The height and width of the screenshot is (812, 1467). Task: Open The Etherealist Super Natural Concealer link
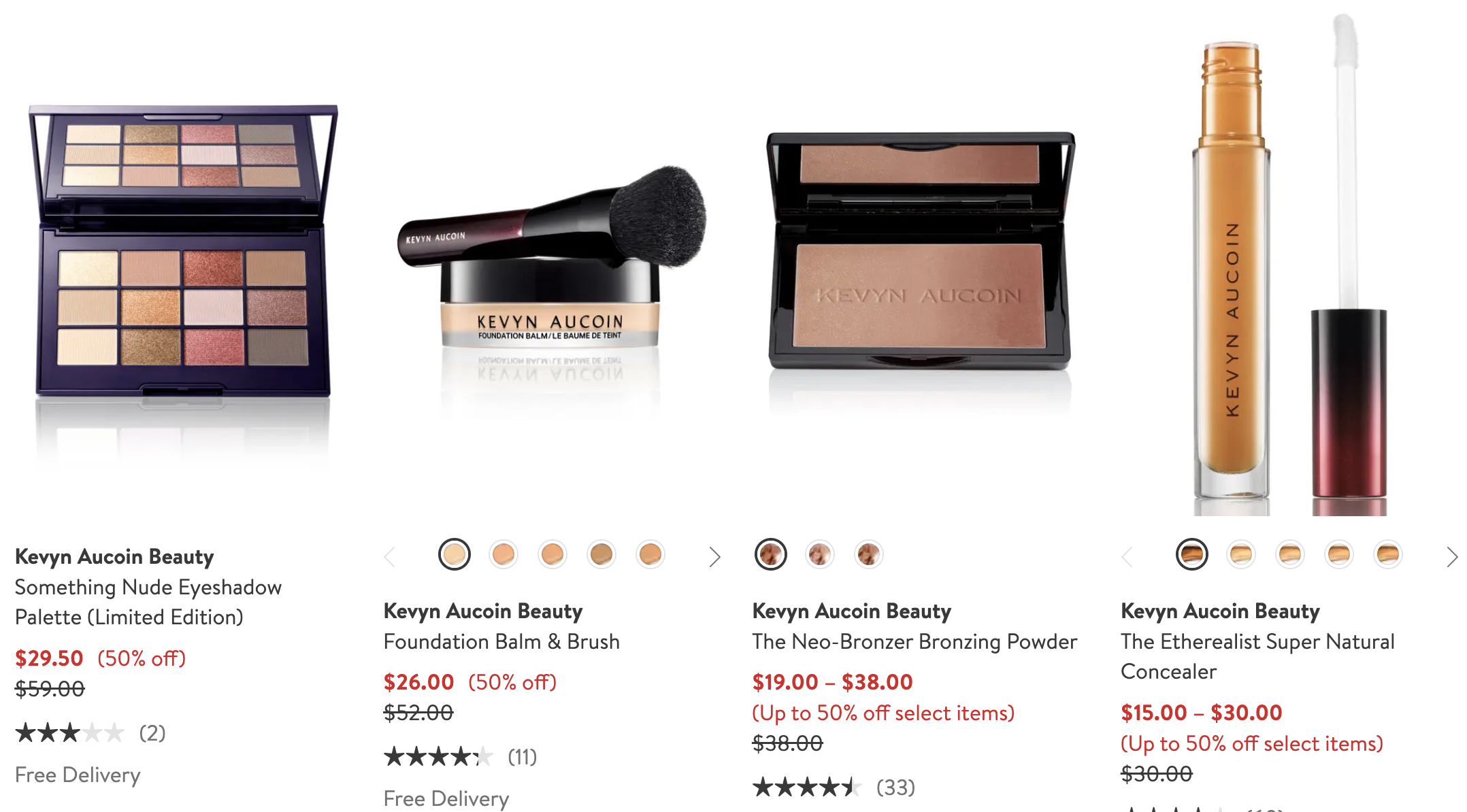pyautogui.click(x=1257, y=656)
